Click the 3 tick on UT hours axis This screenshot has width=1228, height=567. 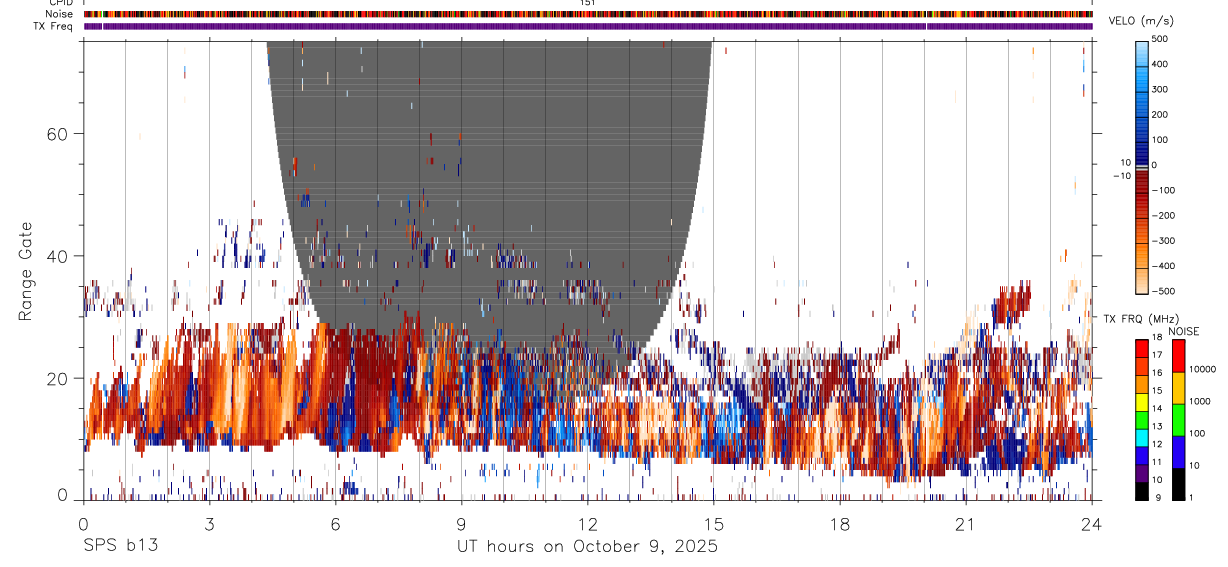(210, 523)
